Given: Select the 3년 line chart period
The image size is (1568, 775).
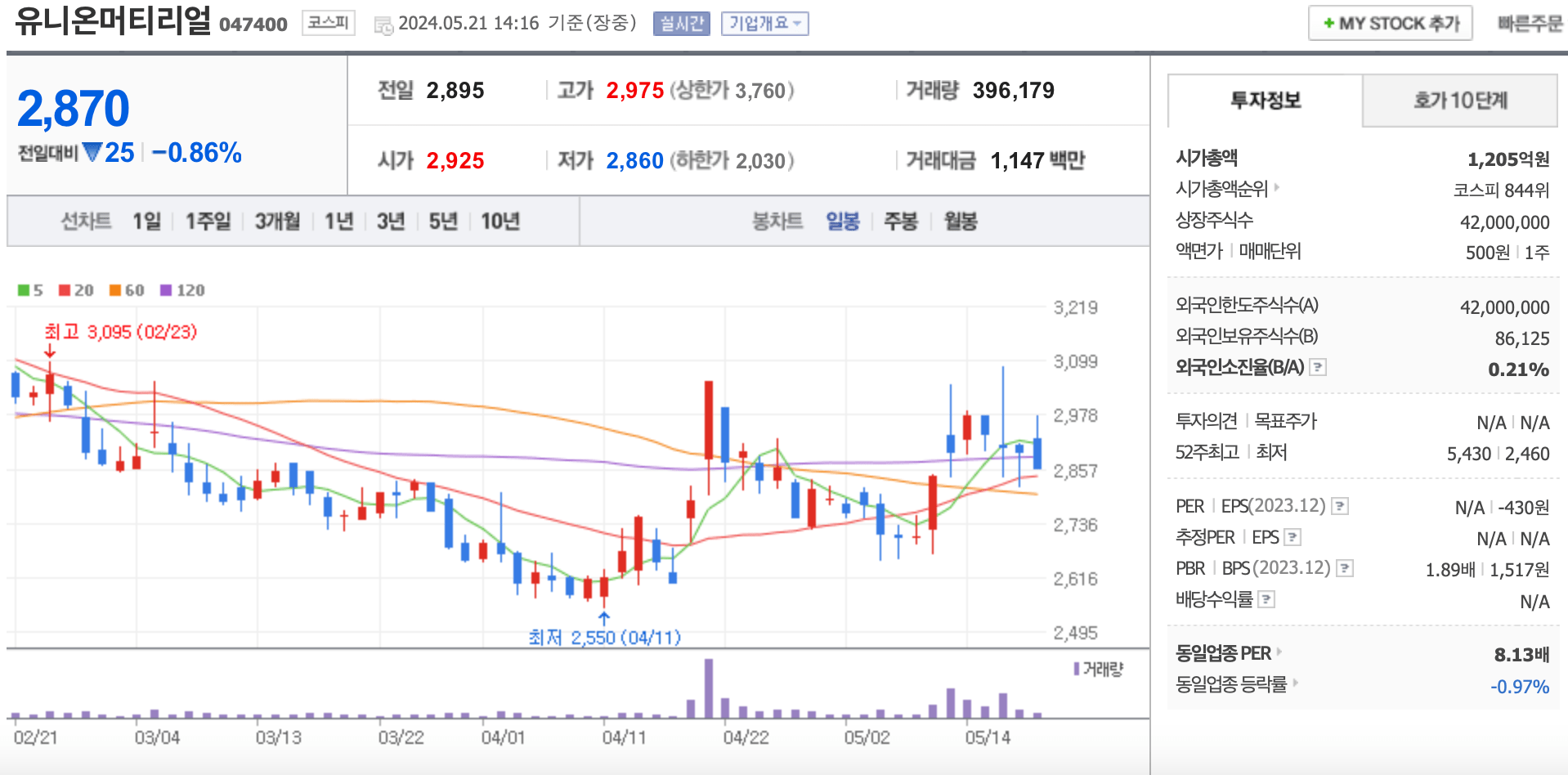Looking at the screenshot, I should 391,222.
